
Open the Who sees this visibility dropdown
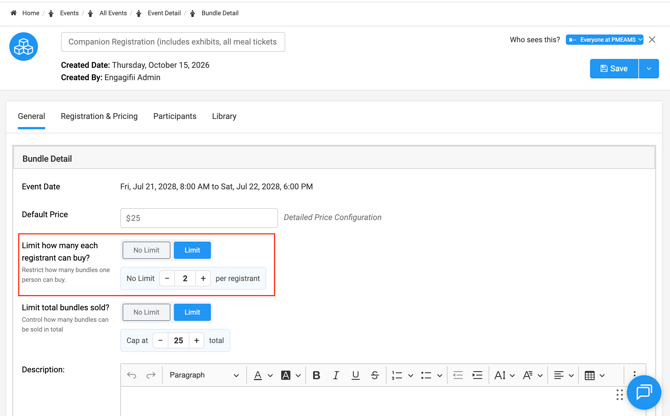pyautogui.click(x=604, y=40)
